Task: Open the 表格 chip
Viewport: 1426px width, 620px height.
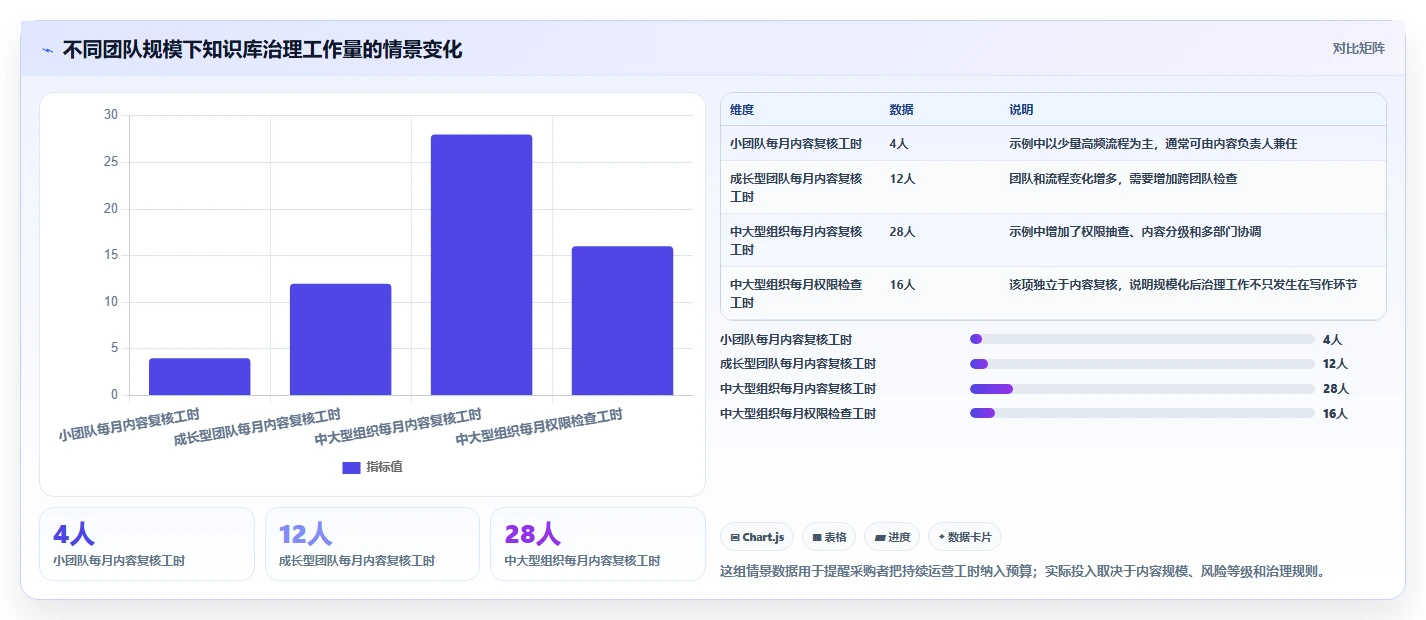Action: 828,537
